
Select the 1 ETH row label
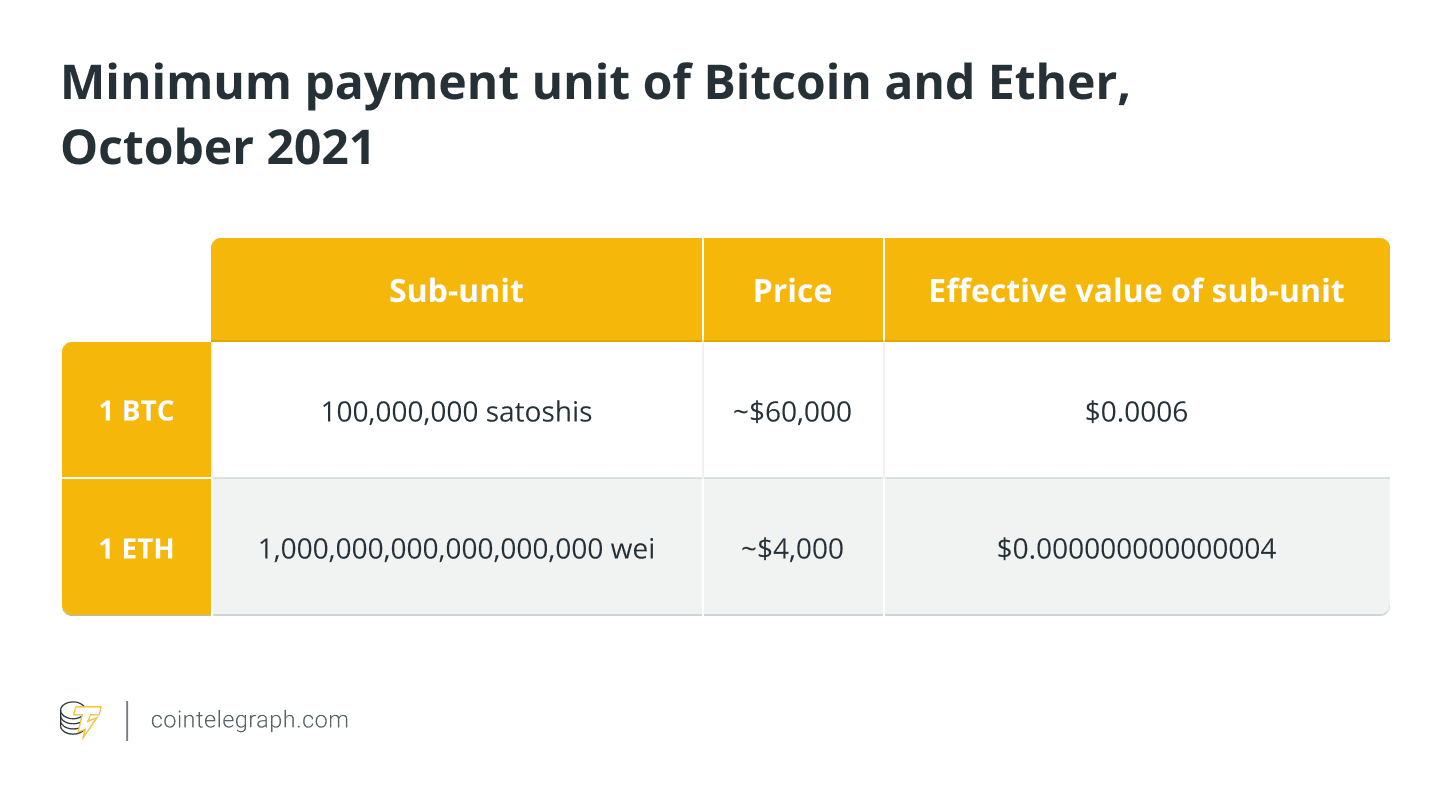tap(137, 548)
